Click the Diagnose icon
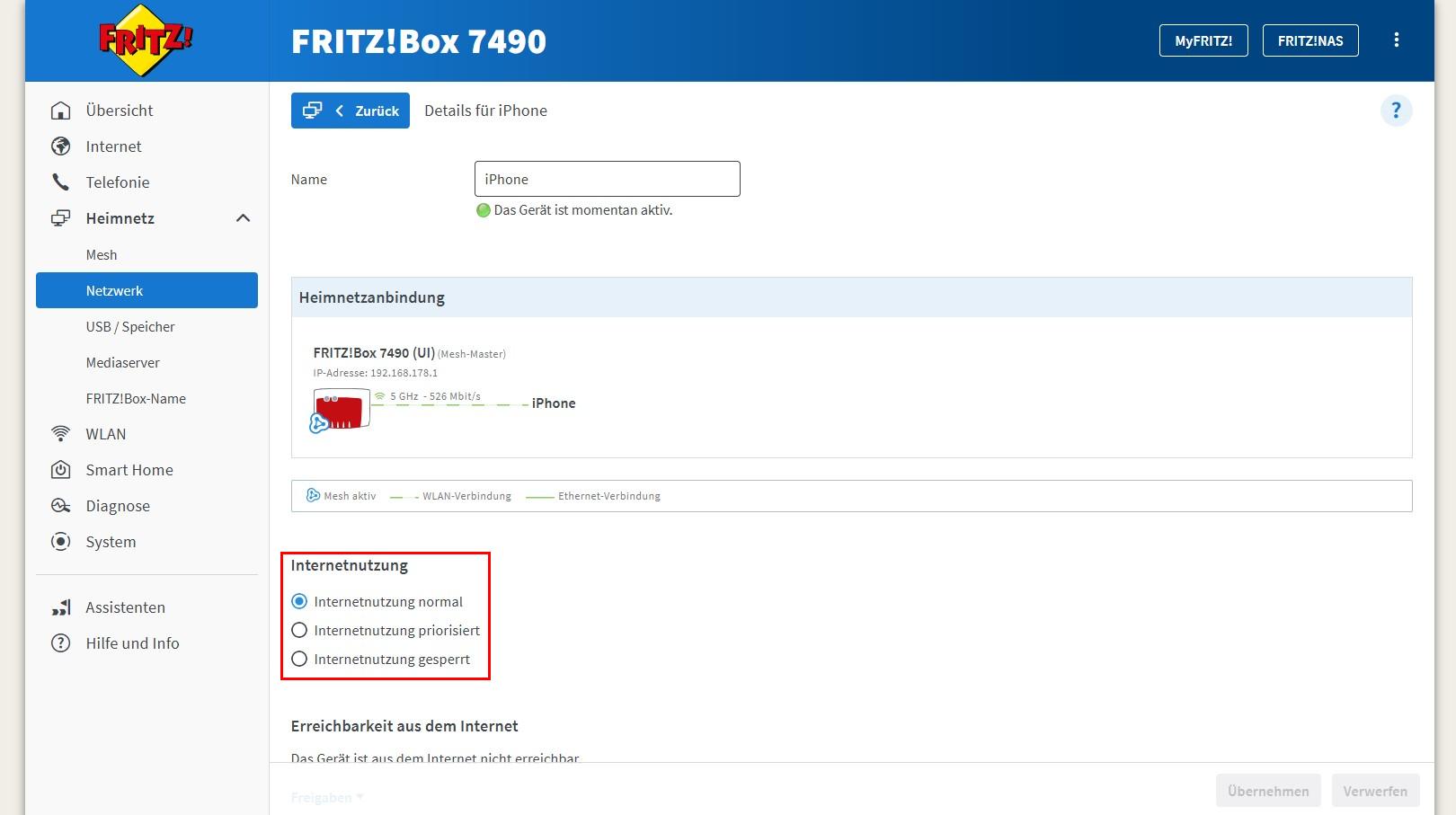1456x815 pixels. [x=61, y=506]
